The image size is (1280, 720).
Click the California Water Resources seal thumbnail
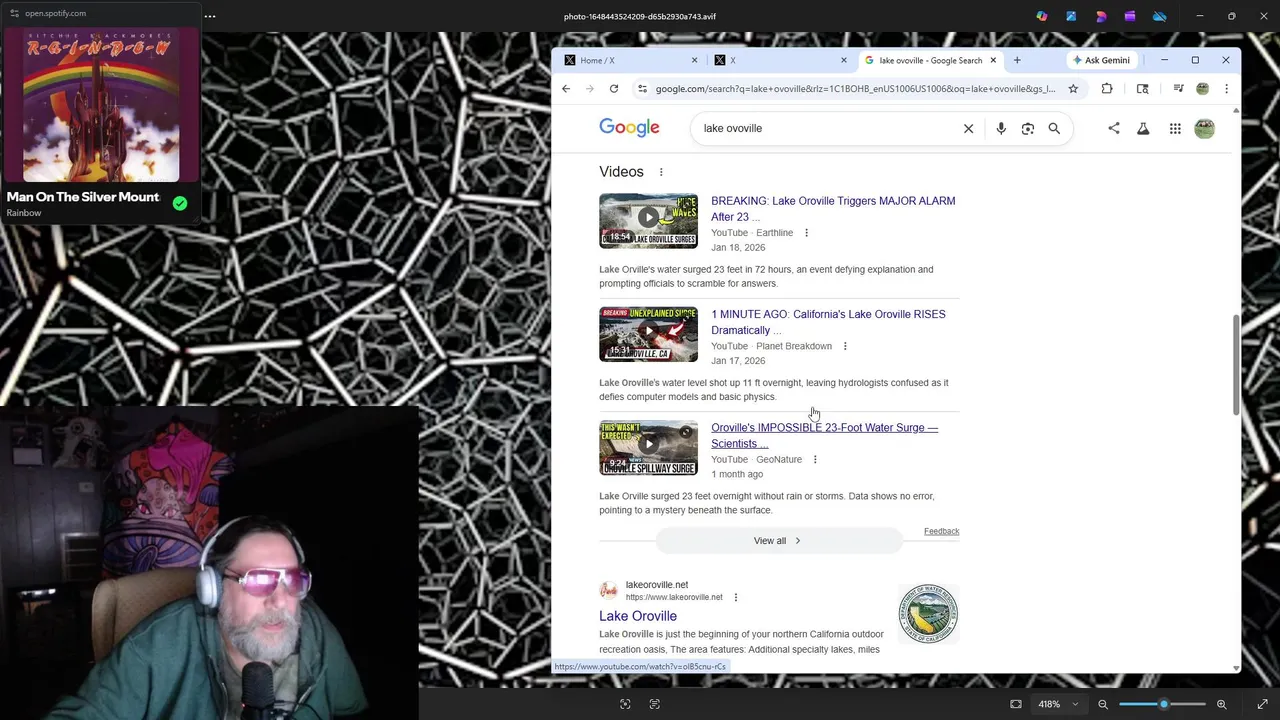[x=928, y=613]
